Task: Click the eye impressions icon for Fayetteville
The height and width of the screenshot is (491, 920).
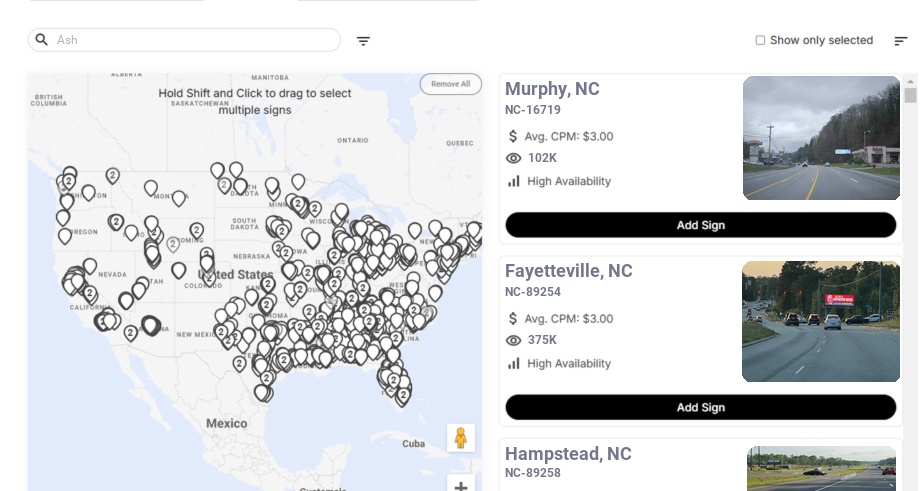Action: [x=514, y=340]
